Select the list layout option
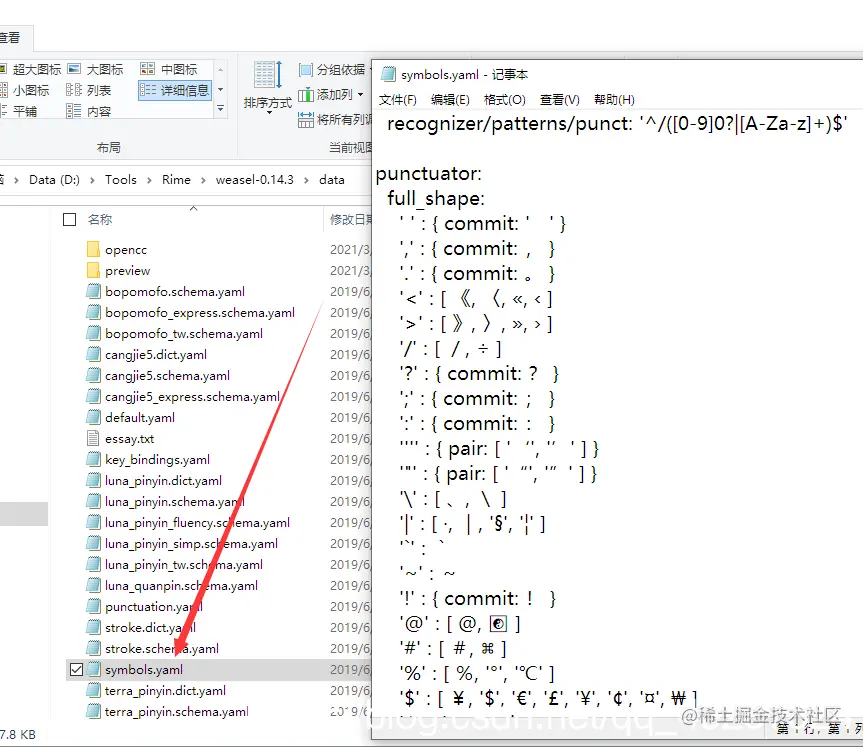The width and height of the screenshot is (863, 747). coord(89,90)
